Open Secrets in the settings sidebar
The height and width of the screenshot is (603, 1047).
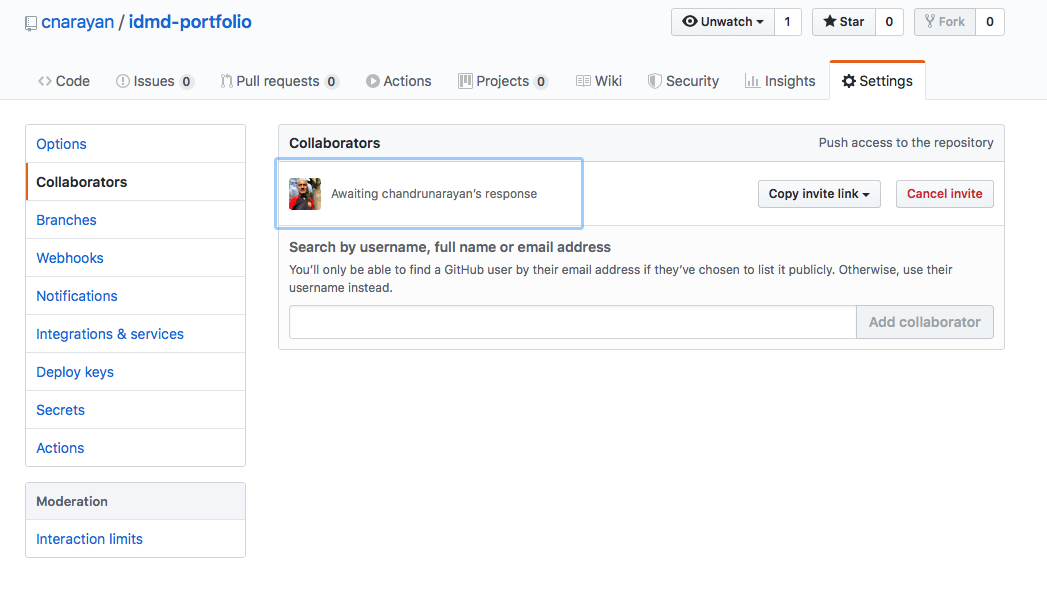pos(136,410)
